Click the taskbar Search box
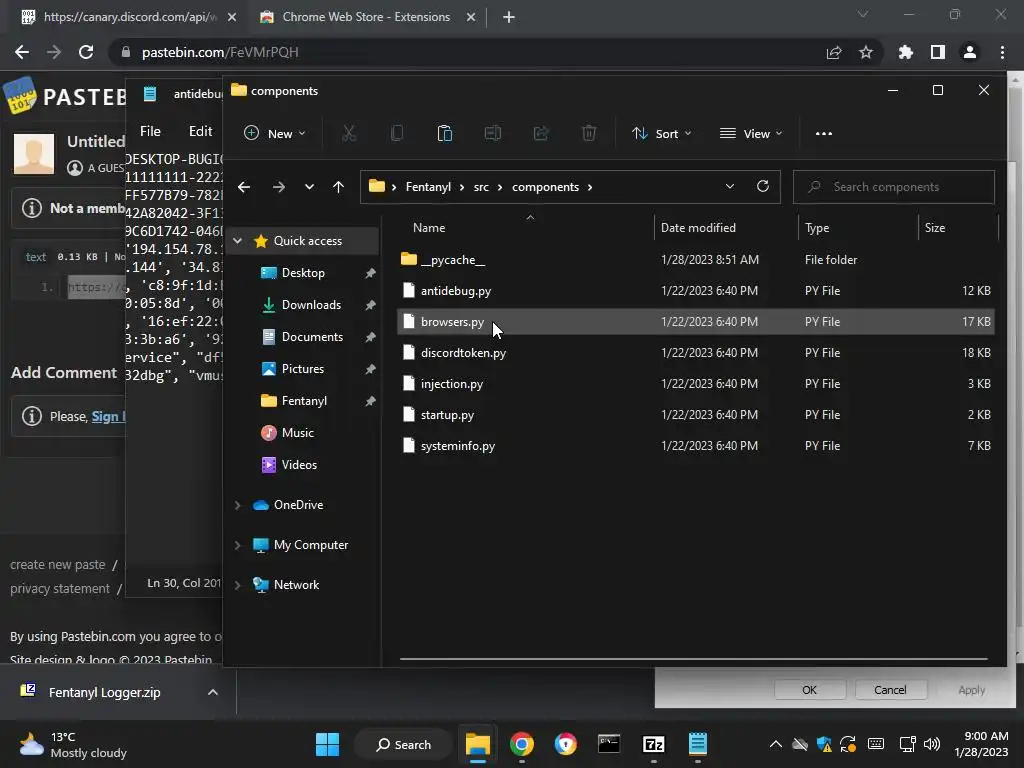 (404, 744)
